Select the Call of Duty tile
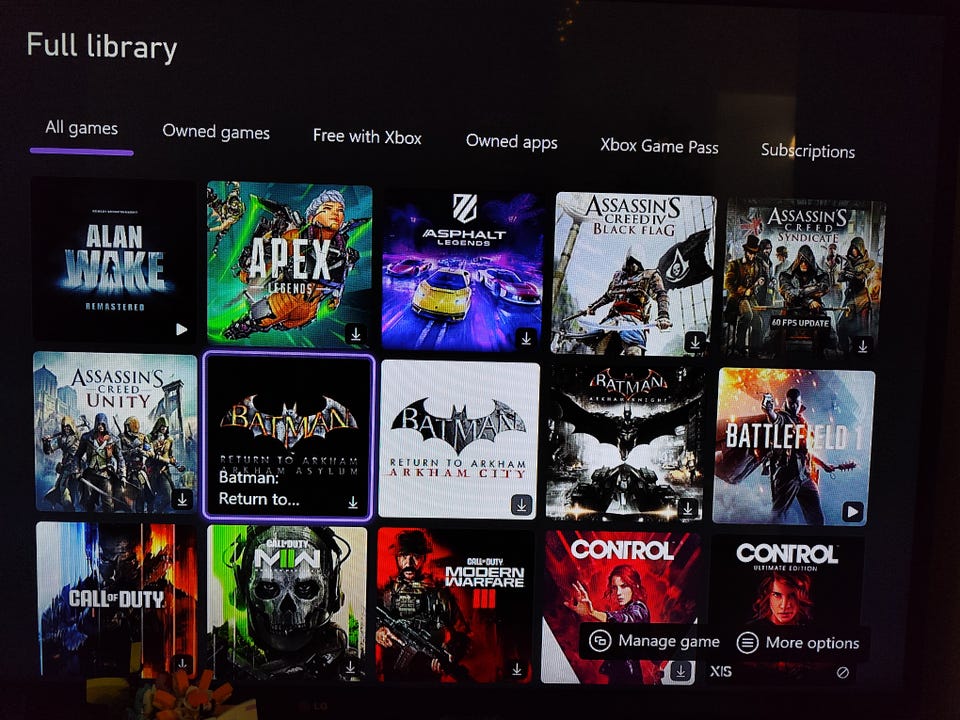The width and height of the screenshot is (960, 720). click(x=116, y=599)
